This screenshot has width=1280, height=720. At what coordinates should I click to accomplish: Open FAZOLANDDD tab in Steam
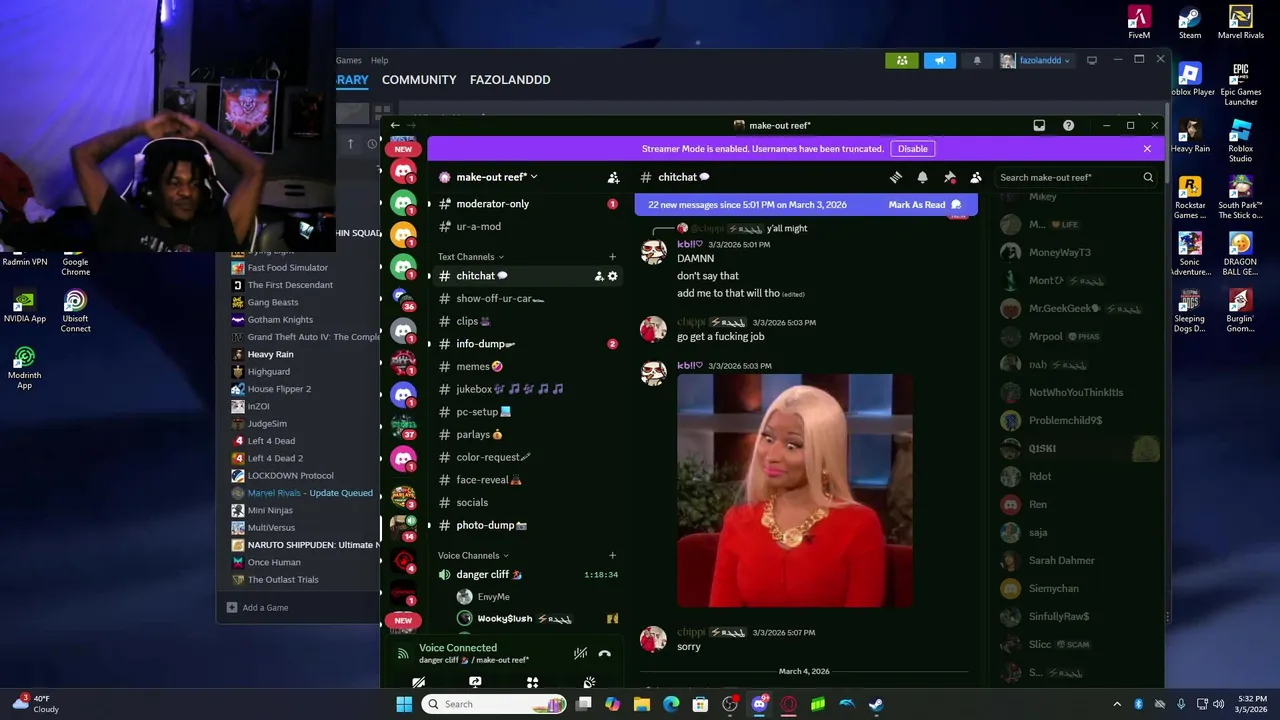[510, 80]
